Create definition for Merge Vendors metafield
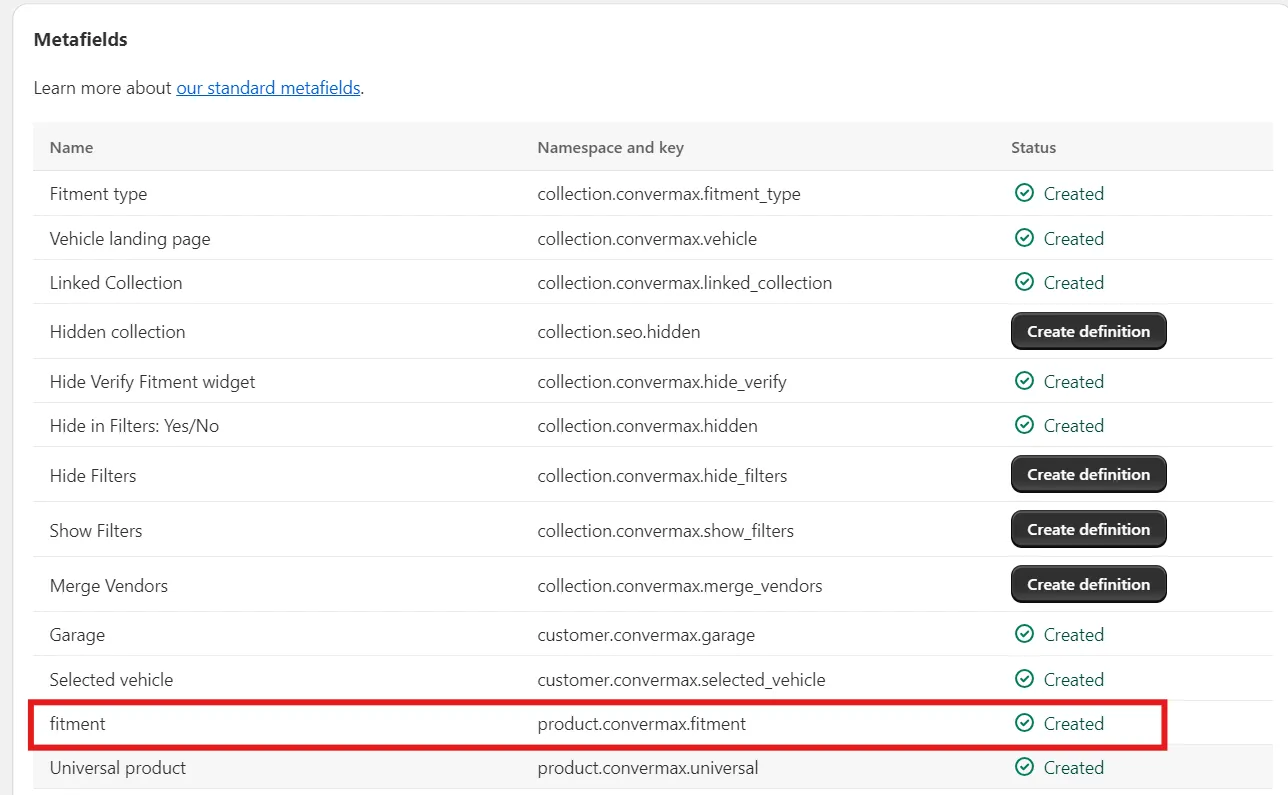Screen dimensions: 1288x795 pos(1088,584)
